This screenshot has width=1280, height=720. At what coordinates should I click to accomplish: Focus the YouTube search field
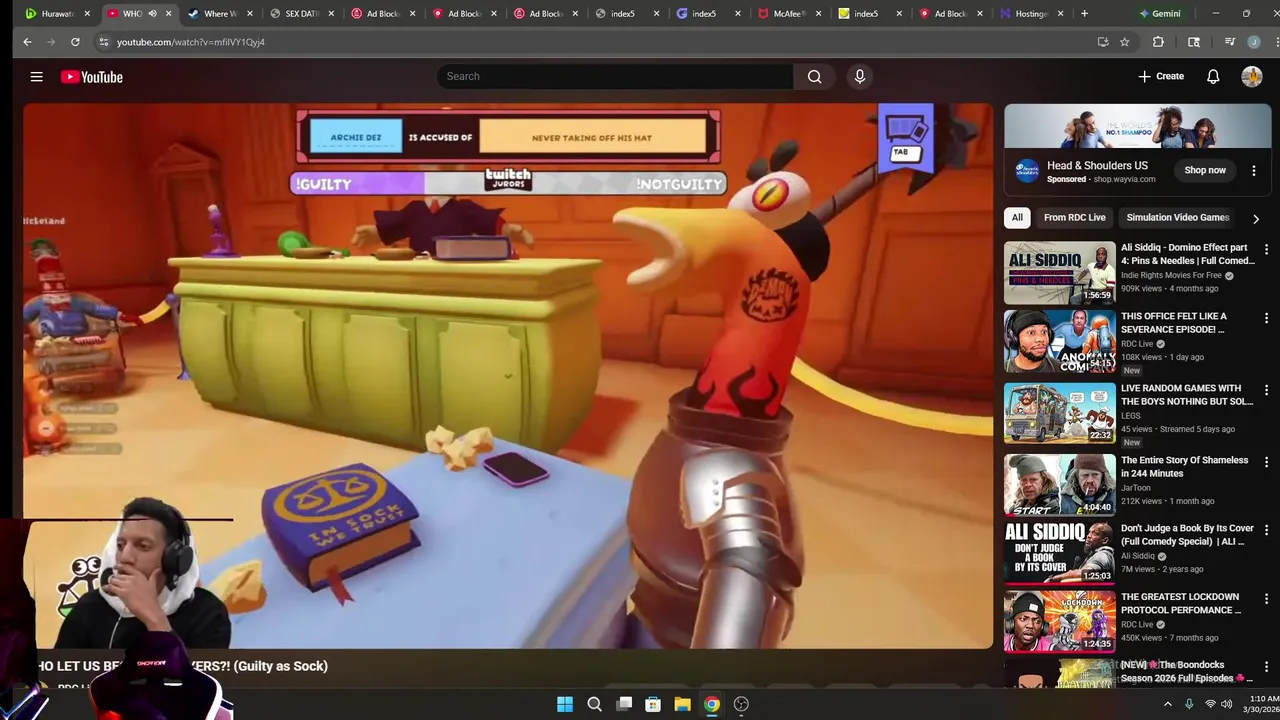(615, 76)
